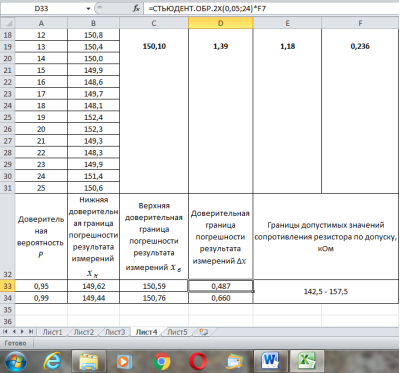Viewport: 400px width, 373px height.
Task: Select cell with value 148,6
Action: (x=93, y=82)
